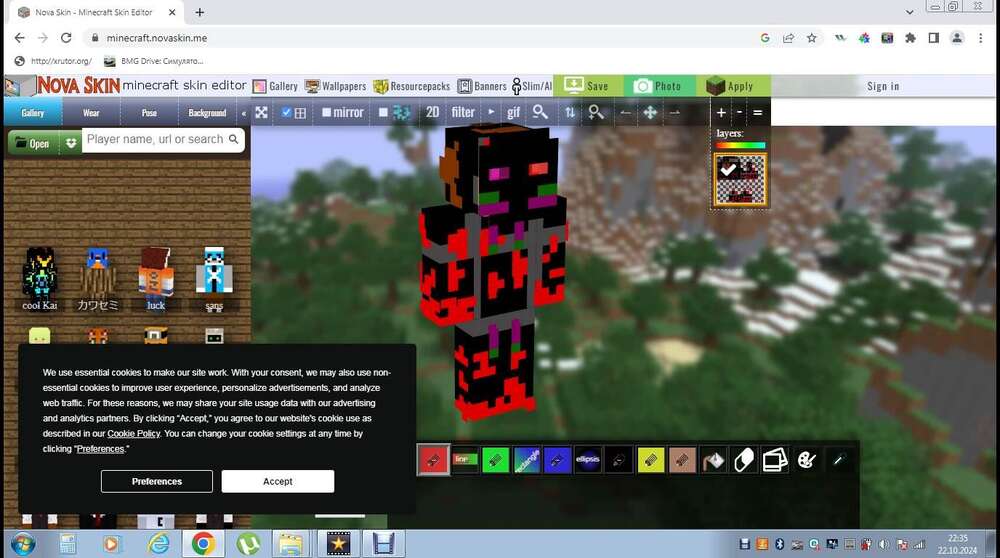Toggle the noise pattern checkbox
This screenshot has height=558, width=1000.
tap(383, 112)
